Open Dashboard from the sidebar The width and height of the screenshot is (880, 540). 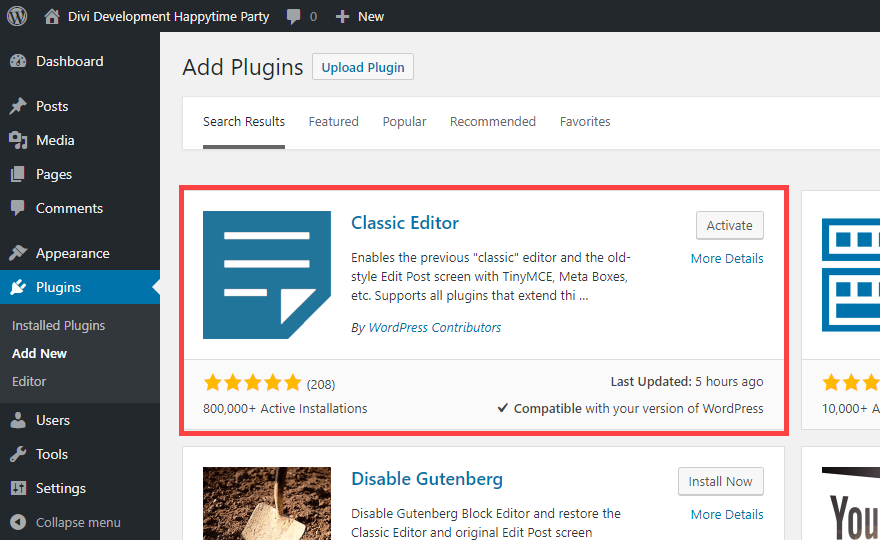pos(69,61)
